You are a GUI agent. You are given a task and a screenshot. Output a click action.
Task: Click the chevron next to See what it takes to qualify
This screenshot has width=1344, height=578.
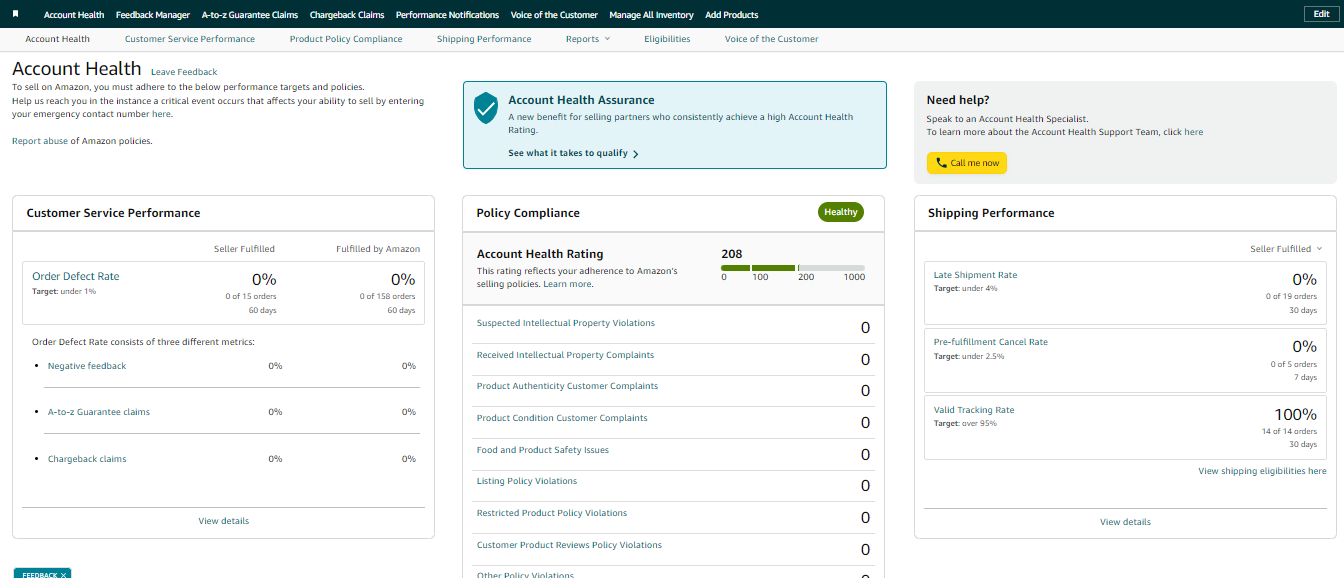pyautogui.click(x=636, y=154)
